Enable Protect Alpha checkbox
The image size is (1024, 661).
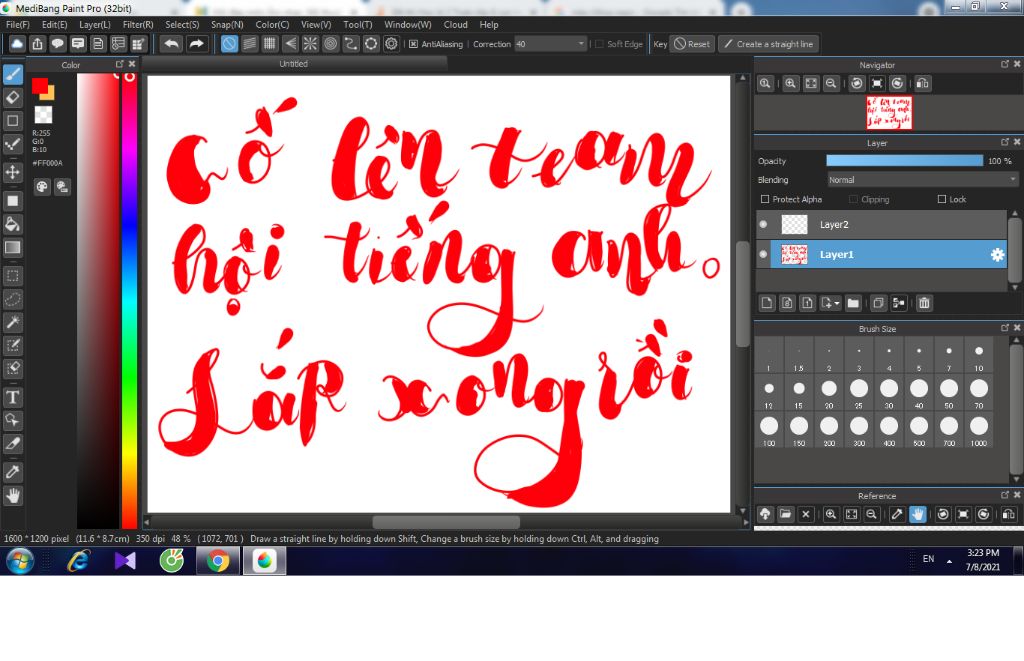click(x=765, y=199)
